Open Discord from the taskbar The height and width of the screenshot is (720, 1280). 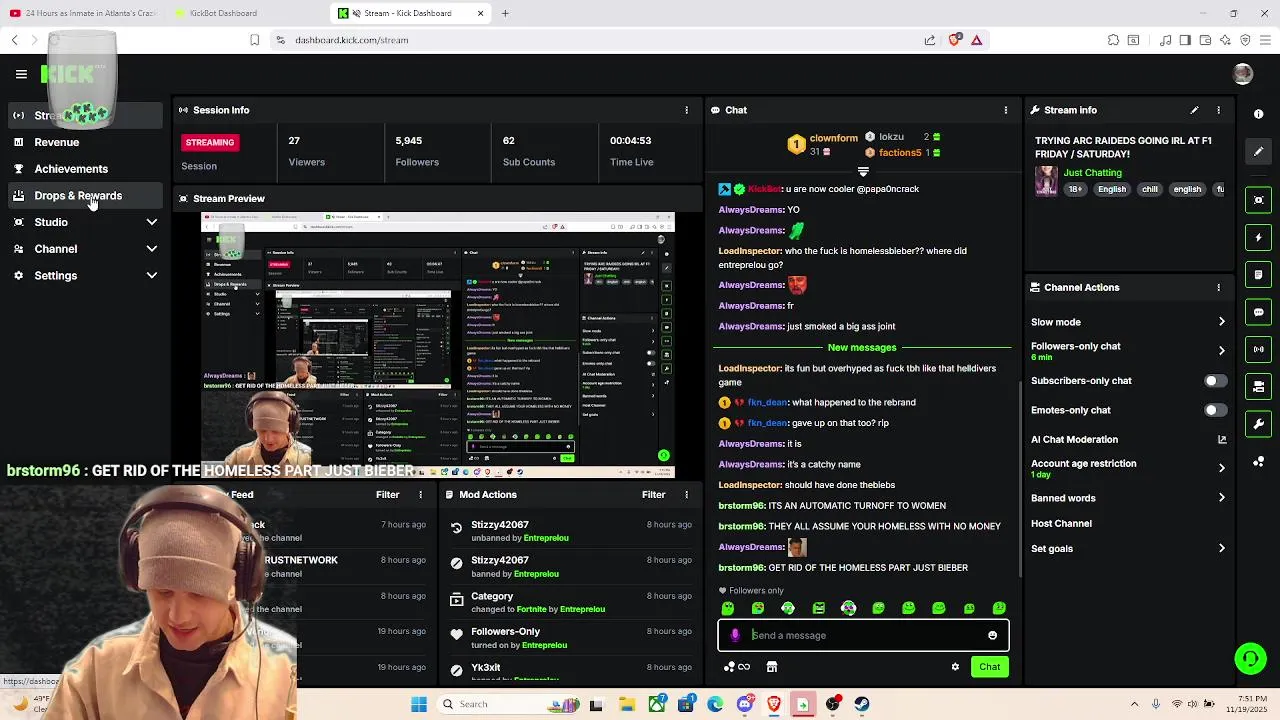(745, 704)
